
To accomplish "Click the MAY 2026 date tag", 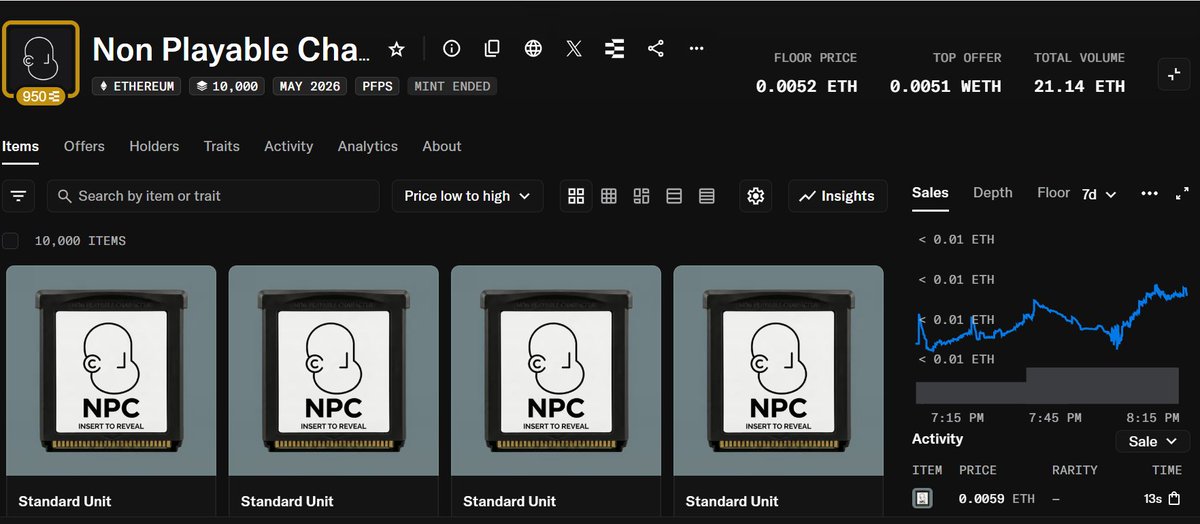I will pos(310,86).
